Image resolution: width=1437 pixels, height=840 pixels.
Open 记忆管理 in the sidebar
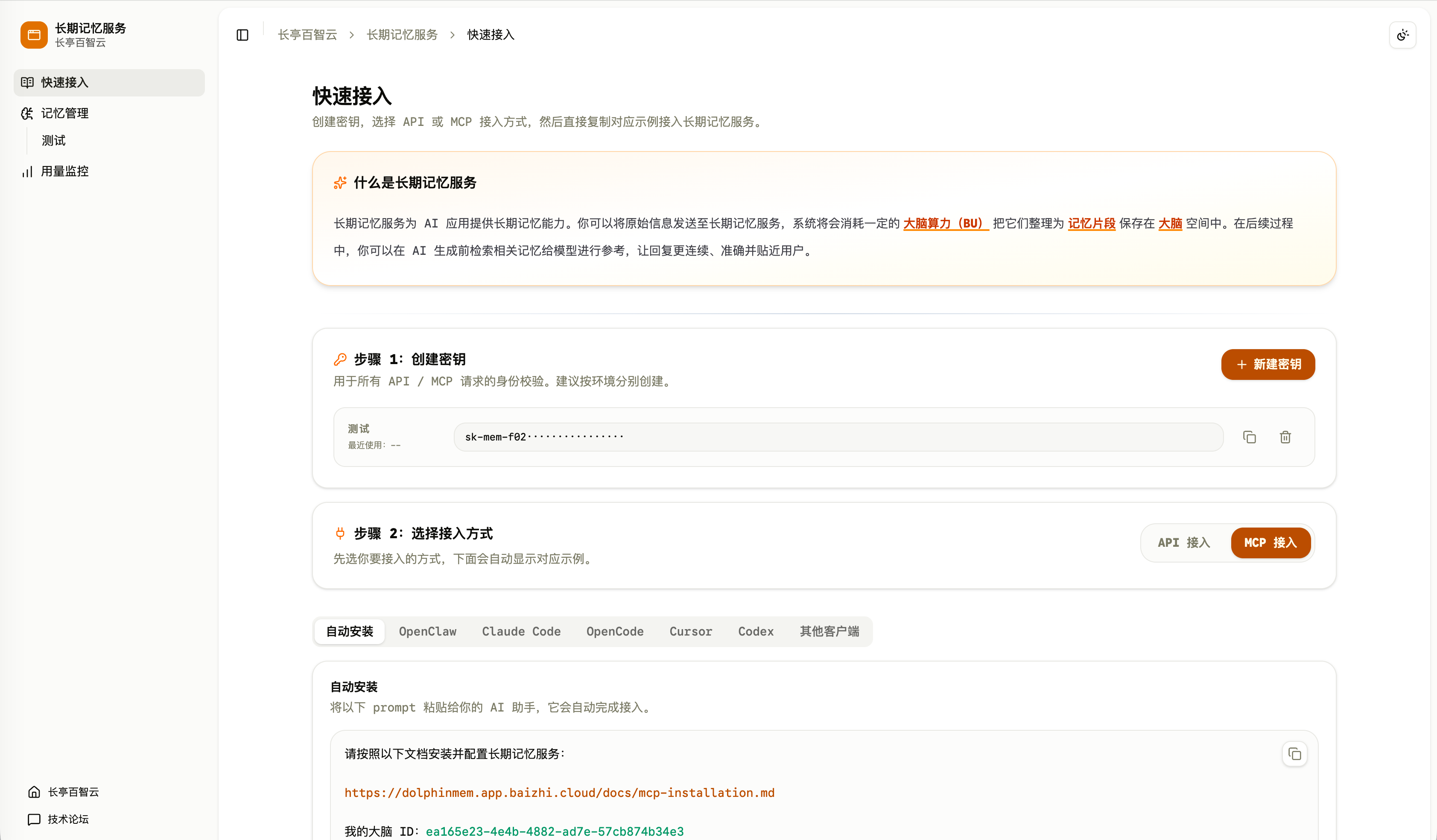click(64, 113)
